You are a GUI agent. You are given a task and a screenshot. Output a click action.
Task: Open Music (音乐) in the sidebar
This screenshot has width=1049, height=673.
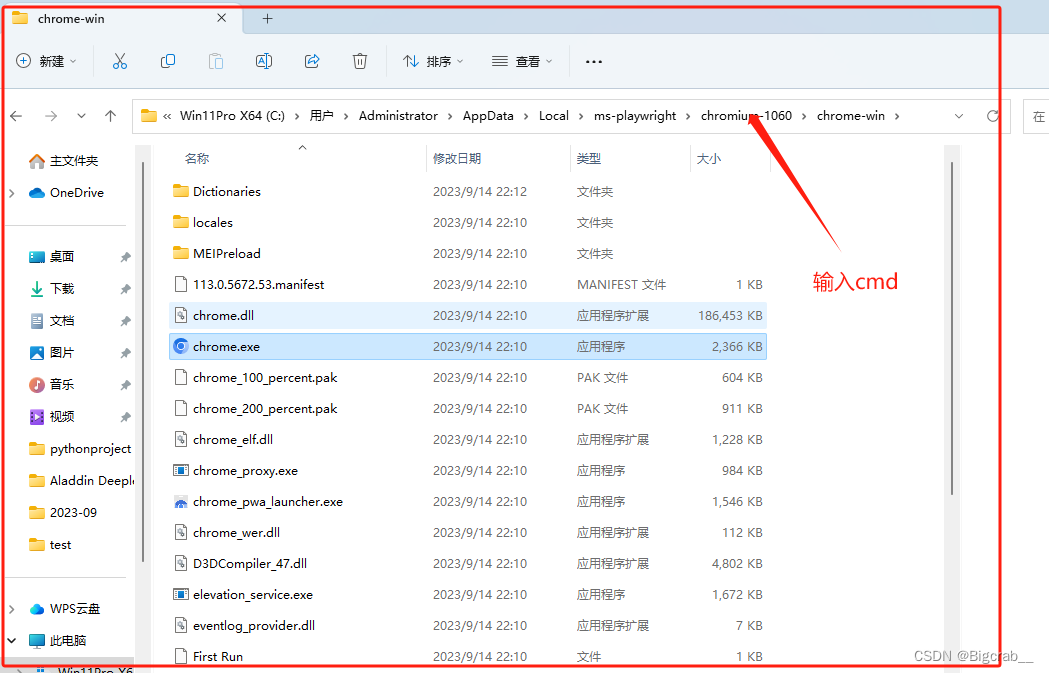(52, 385)
